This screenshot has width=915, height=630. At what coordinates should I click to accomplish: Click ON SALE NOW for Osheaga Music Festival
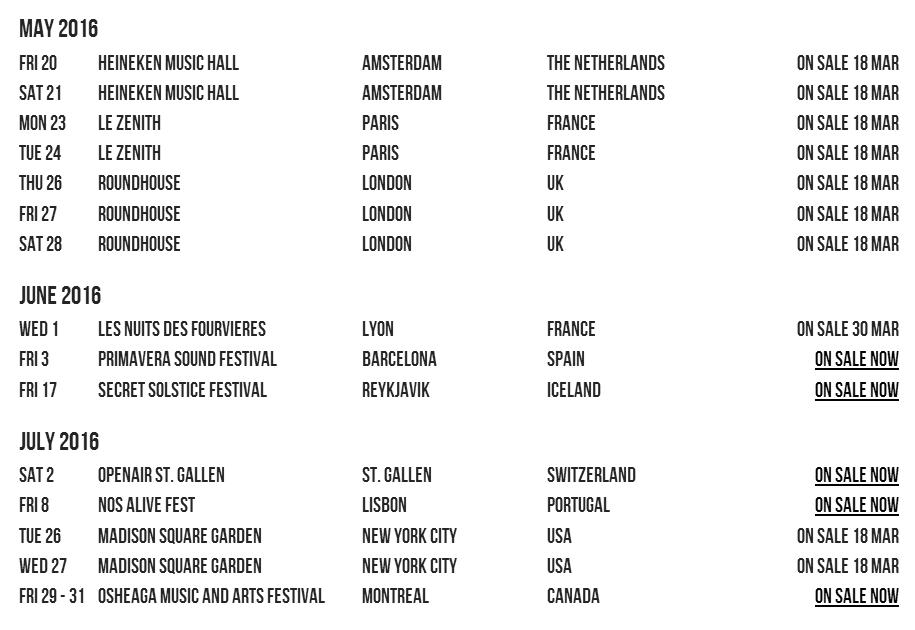tap(856, 596)
